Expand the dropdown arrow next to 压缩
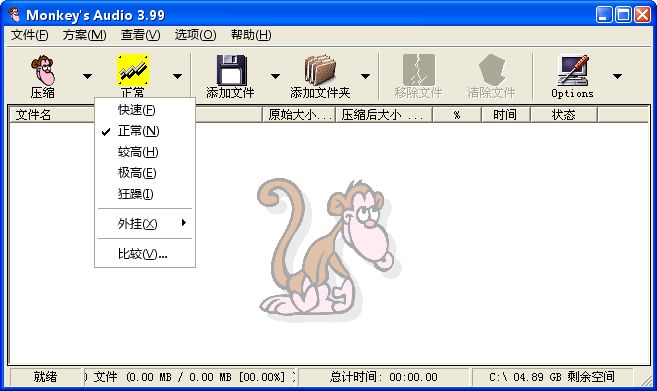Screen dimensions: 657x391 click(87, 76)
